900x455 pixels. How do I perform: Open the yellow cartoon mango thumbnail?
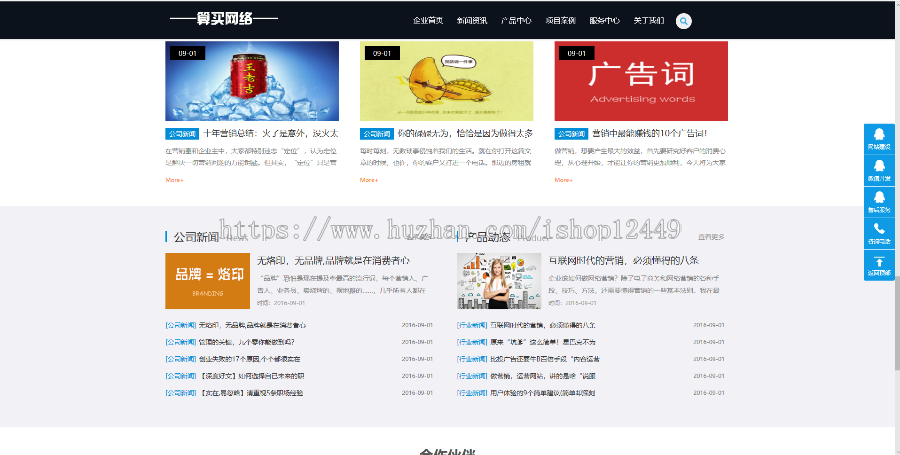[x=447, y=81]
